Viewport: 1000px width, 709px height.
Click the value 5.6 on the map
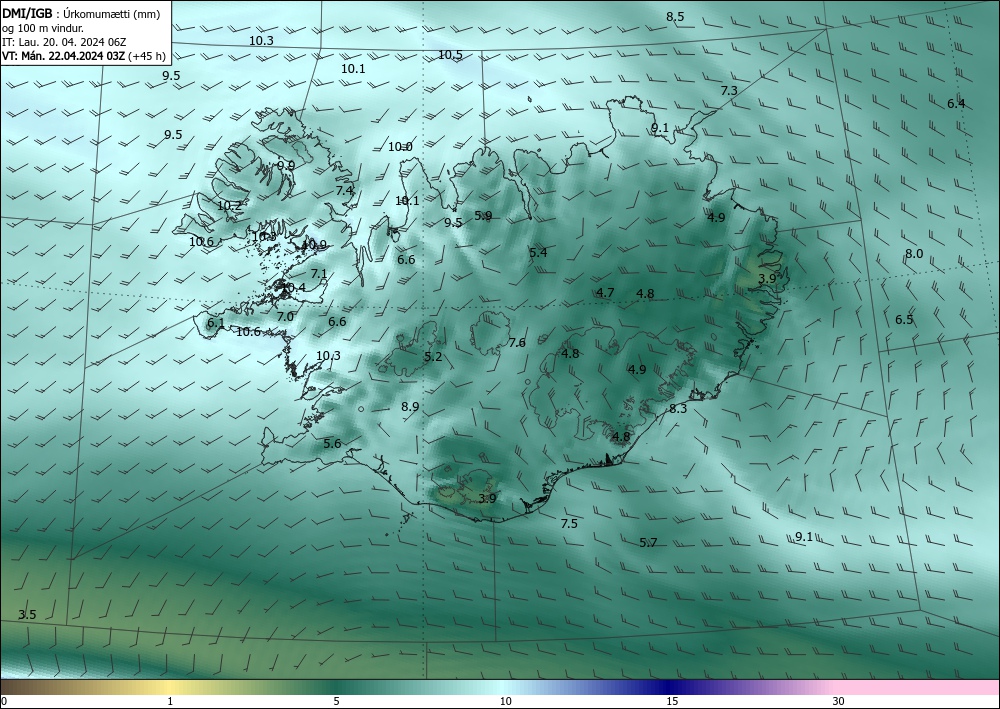pyautogui.click(x=332, y=444)
